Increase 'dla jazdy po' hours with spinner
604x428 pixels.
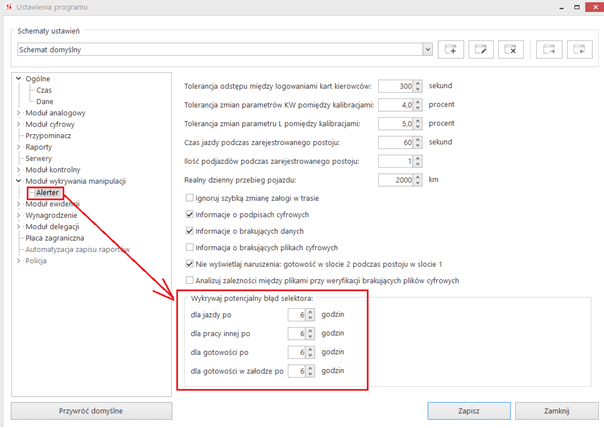point(312,311)
